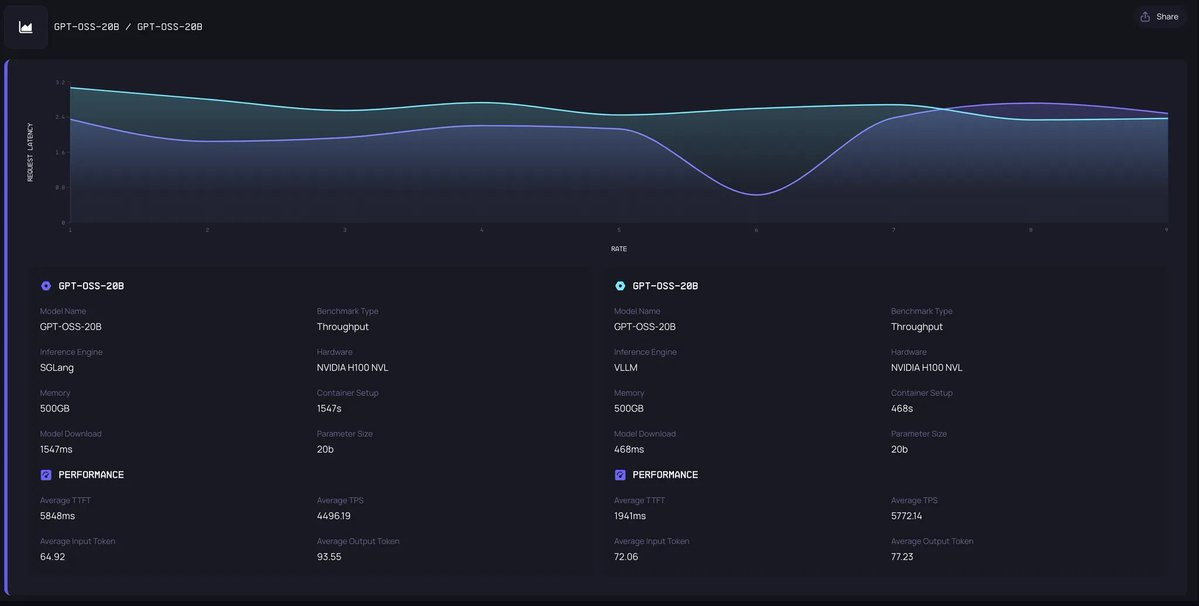Click the VLLM inference engine value
Viewport: 1199px width, 606px height.
coord(625,368)
